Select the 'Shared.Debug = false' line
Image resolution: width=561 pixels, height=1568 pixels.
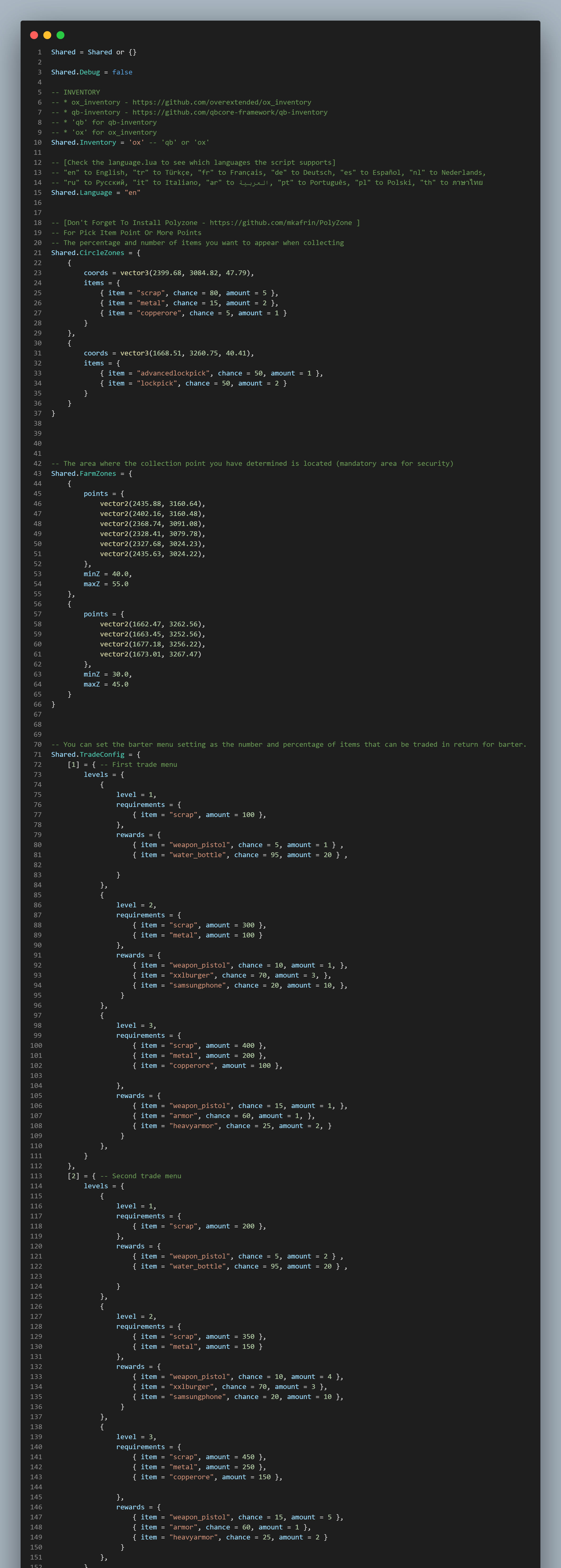92,72
